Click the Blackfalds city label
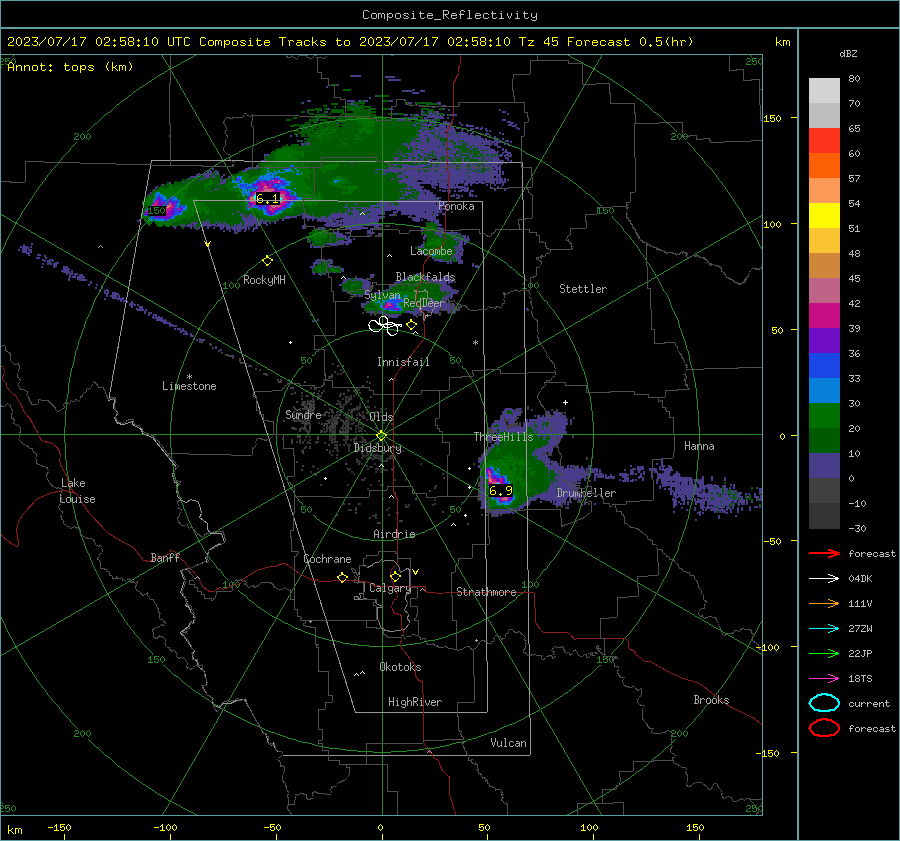 pyautogui.click(x=425, y=277)
